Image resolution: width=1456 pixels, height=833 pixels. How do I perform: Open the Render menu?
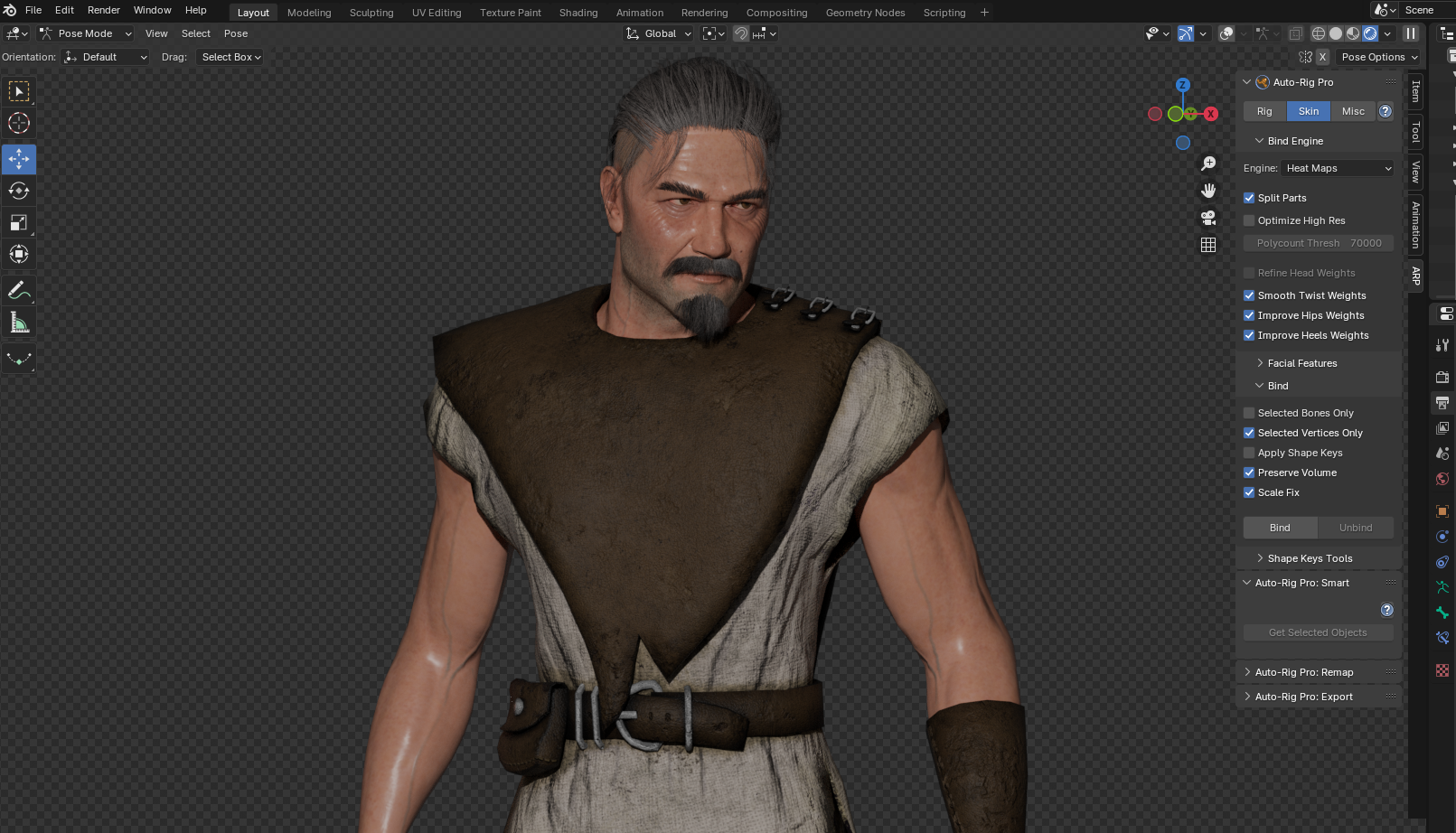coord(103,10)
